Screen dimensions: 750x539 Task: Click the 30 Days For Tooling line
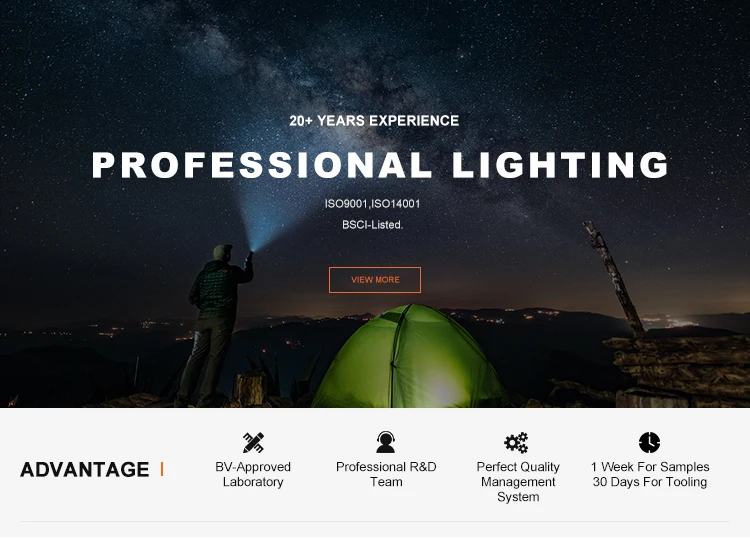point(650,482)
